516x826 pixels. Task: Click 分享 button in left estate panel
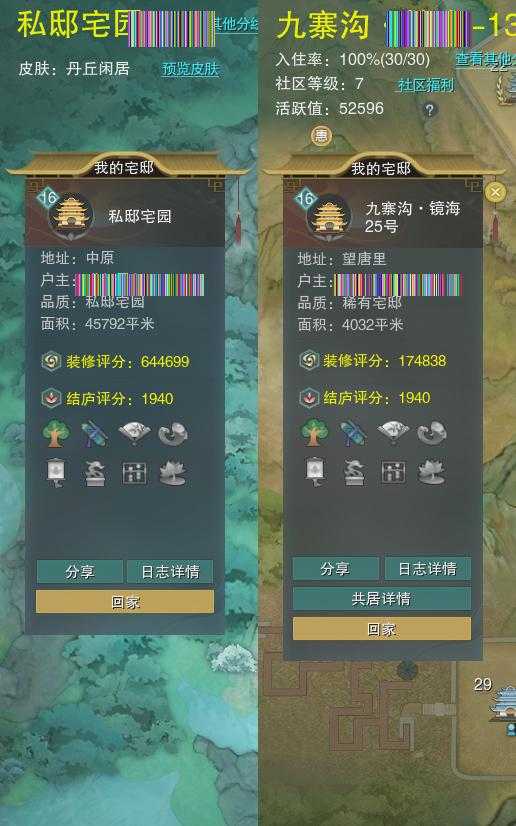(x=80, y=572)
